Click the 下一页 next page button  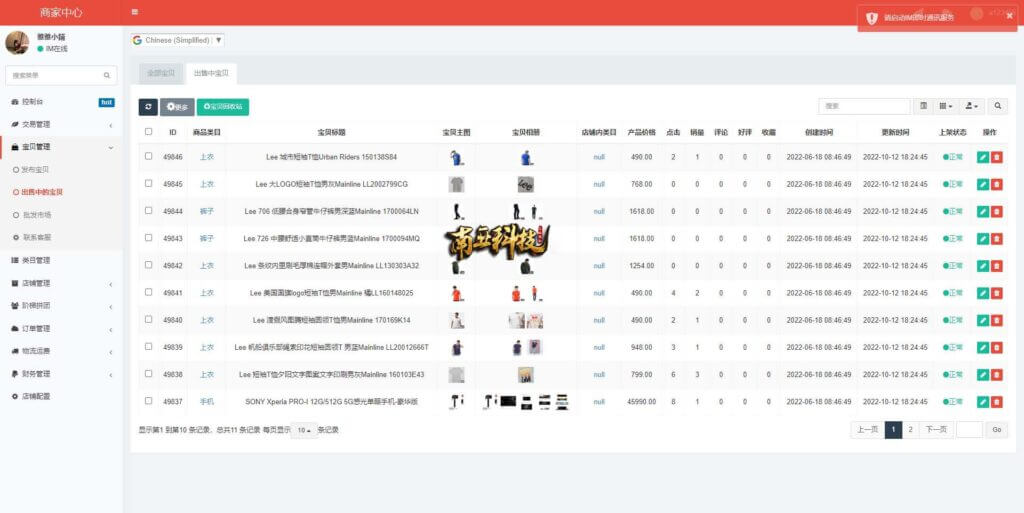tap(936, 429)
